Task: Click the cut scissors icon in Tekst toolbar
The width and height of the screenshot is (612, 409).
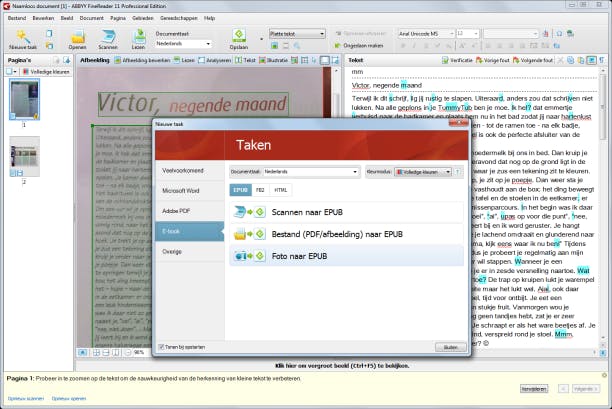Action: pyautogui.click(x=560, y=60)
